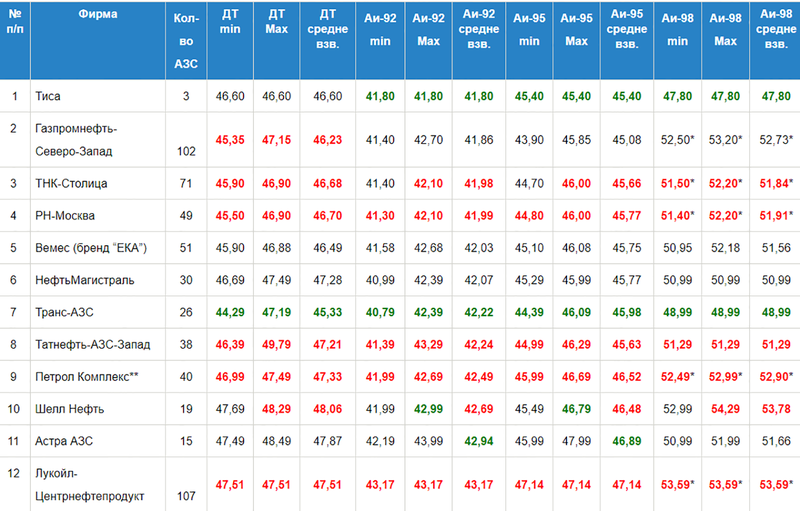The image size is (800, 511).
Task: Click Транс-АЗС Аи-95 average '45,98'
Action: (627, 312)
